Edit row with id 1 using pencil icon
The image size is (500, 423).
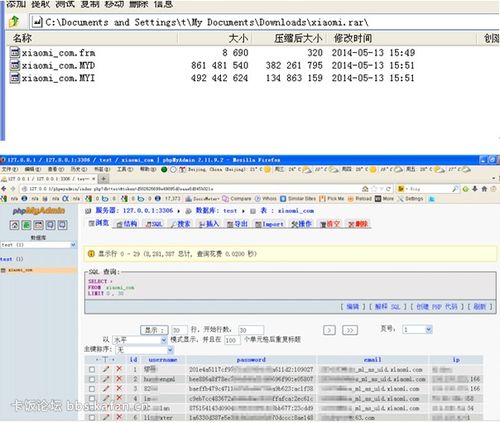tap(106, 369)
